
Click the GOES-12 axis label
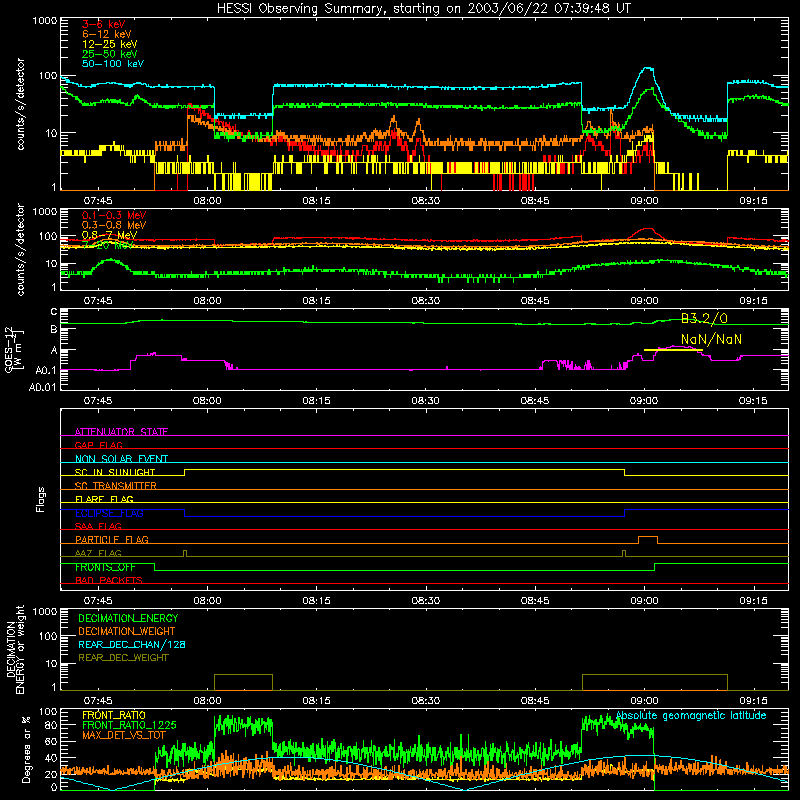point(9,349)
